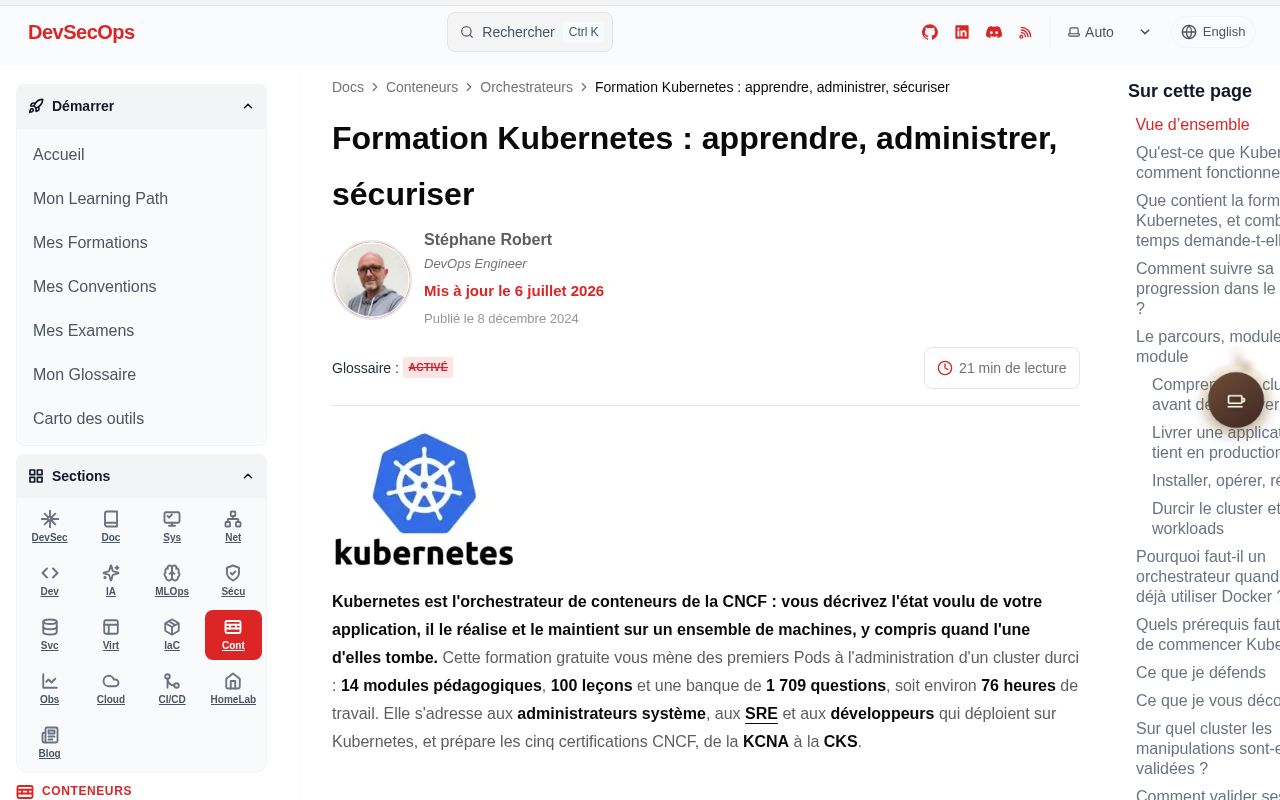1280x800 pixels.
Task: Open the HomeLab section icon
Action: coord(233,688)
